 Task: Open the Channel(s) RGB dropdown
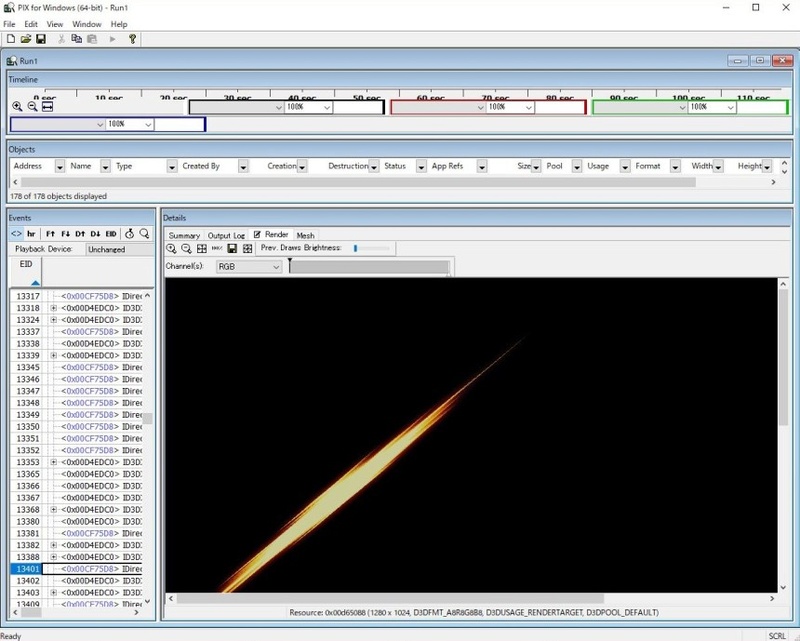(249, 266)
